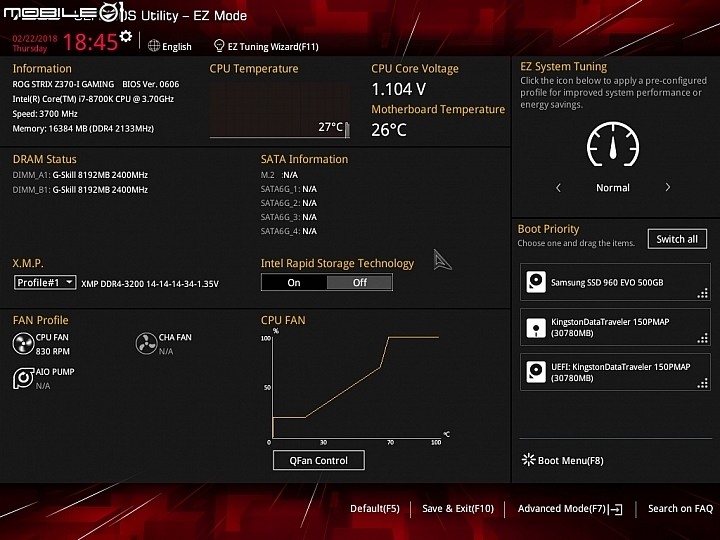Select the AIO PUMP icon
The width and height of the screenshot is (720, 540).
coord(23,378)
